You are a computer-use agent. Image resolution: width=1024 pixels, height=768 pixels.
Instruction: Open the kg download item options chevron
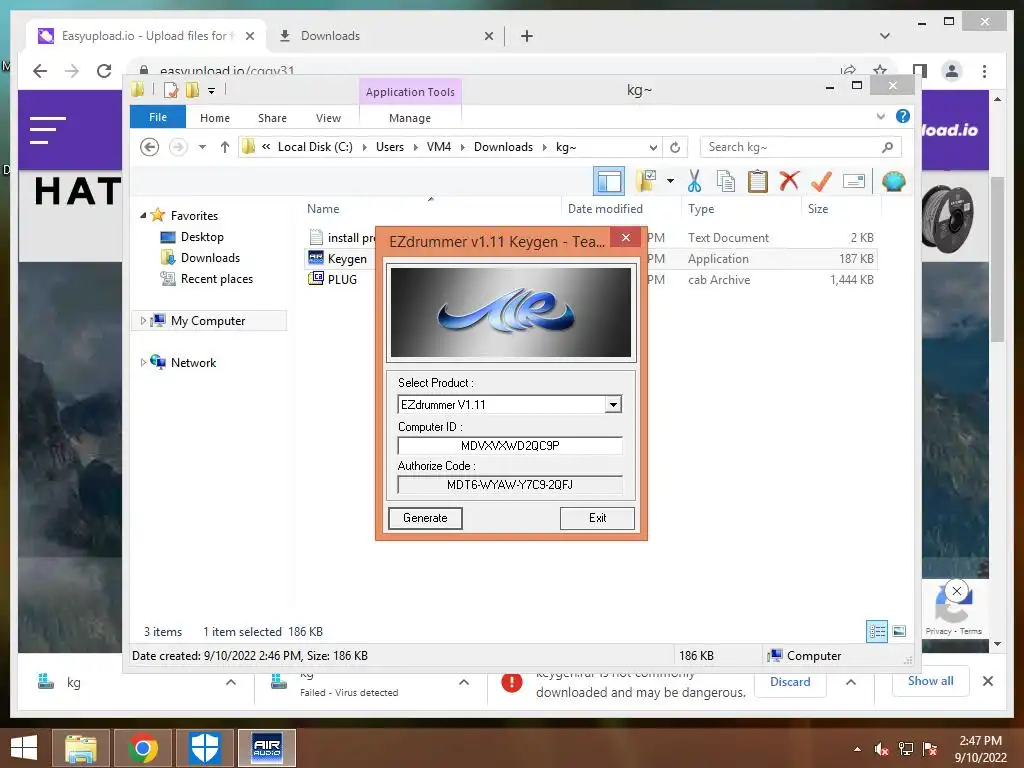(231, 682)
